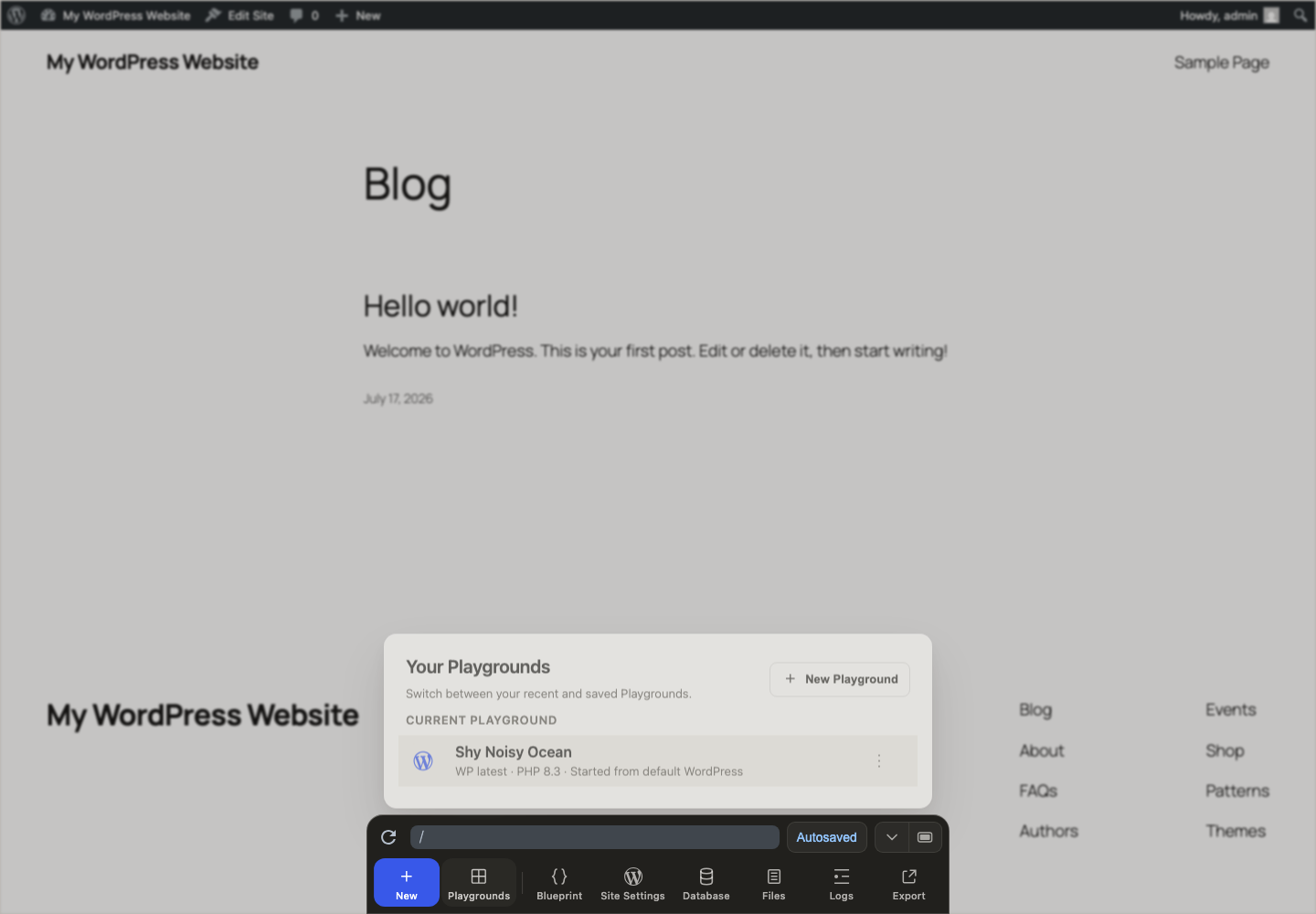Open the three-dot menu for Shy Noisy Ocean
This screenshot has height=914, width=1316.
[x=879, y=760]
